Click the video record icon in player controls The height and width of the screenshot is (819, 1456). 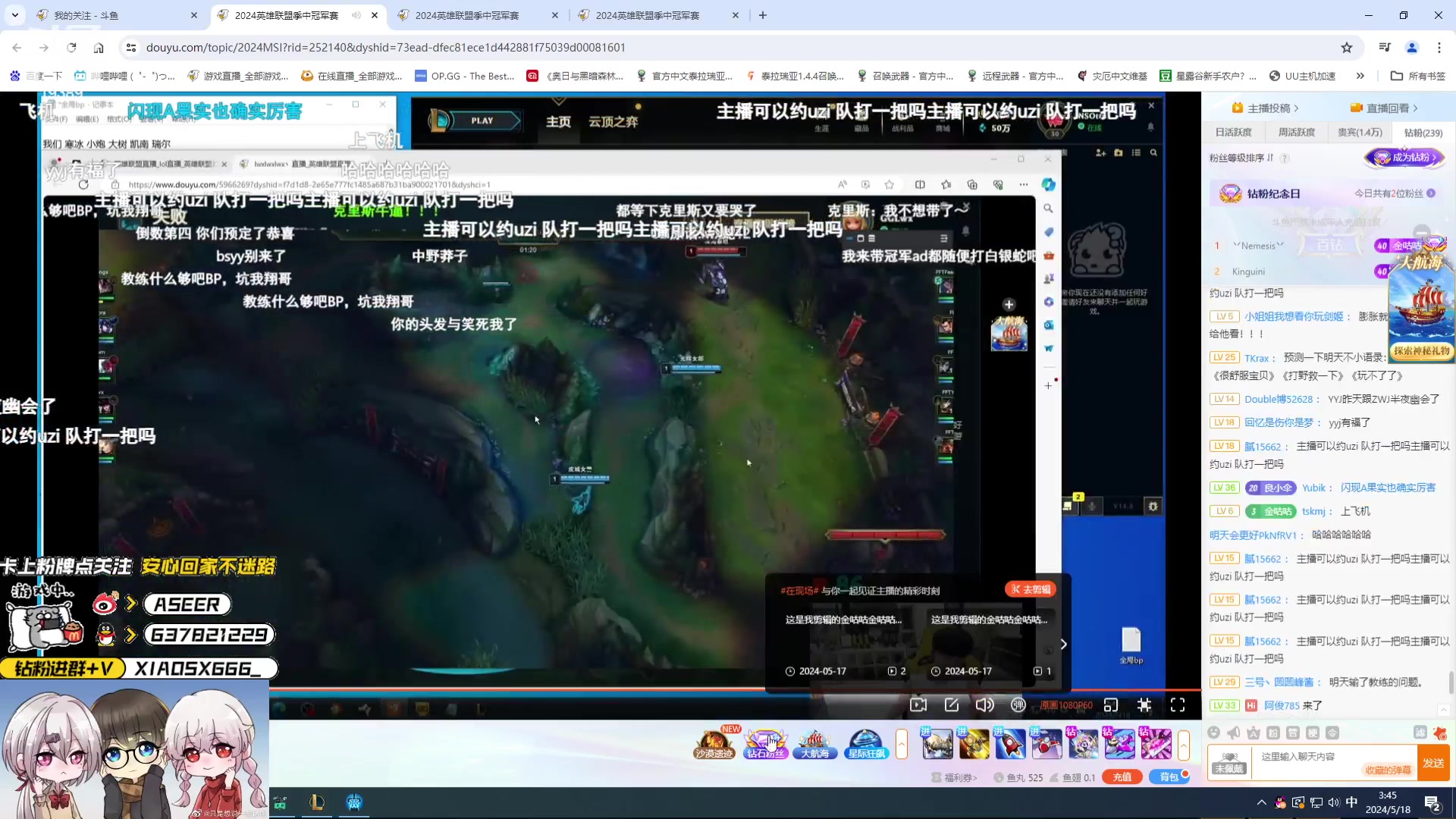click(x=918, y=705)
